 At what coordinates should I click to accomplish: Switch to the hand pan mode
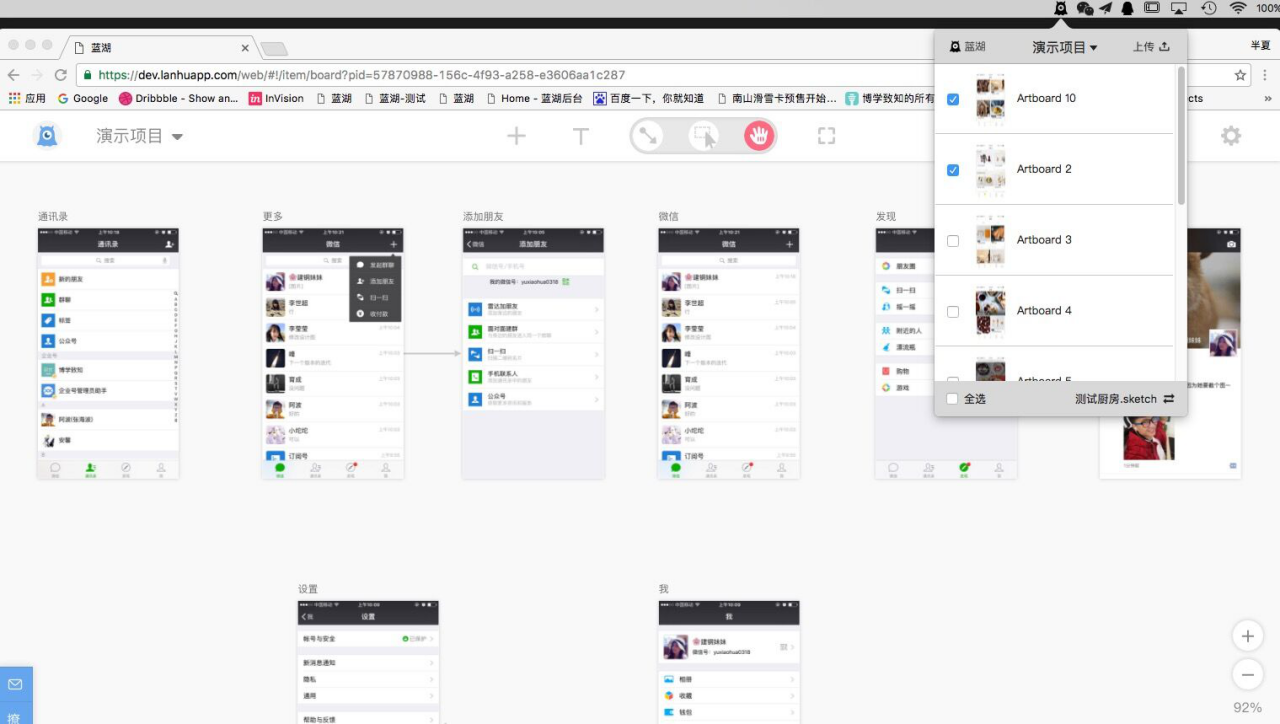[760, 136]
